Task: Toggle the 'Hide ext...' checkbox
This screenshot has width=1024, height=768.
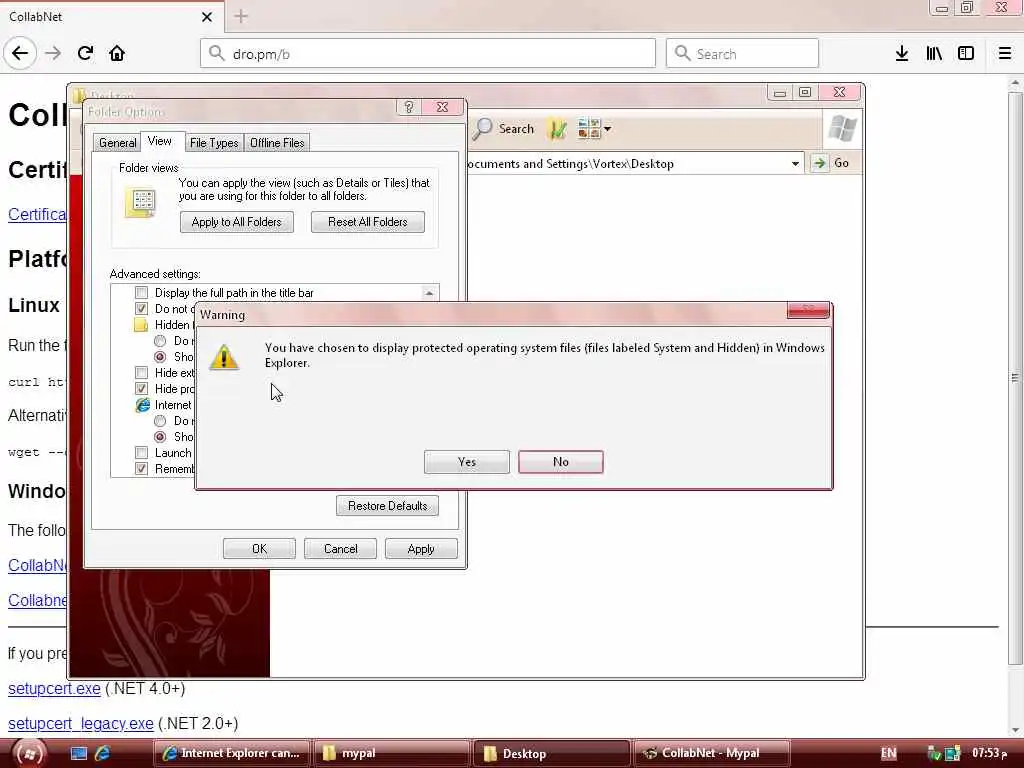Action: click(141, 373)
